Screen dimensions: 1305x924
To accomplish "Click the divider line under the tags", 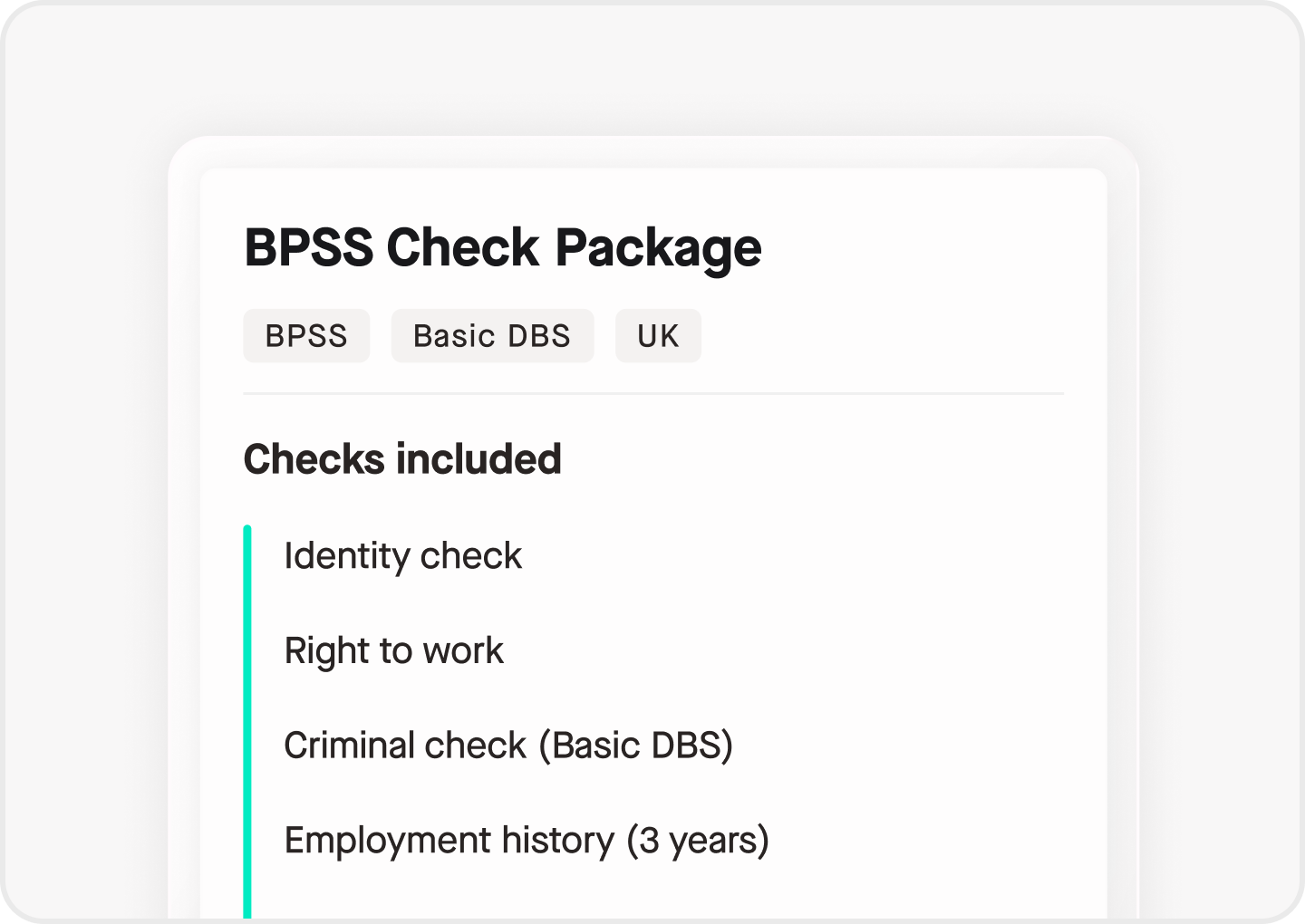I will [653, 394].
